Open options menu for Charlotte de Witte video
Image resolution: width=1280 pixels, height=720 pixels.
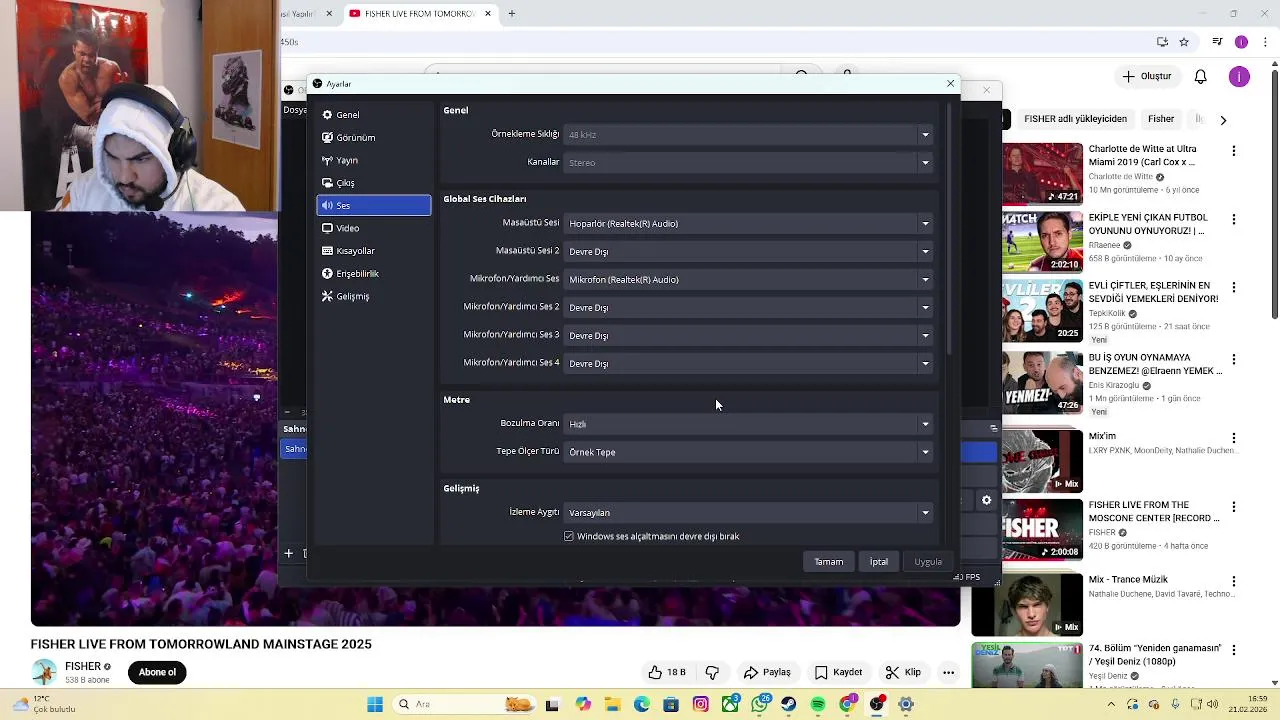[1234, 151]
